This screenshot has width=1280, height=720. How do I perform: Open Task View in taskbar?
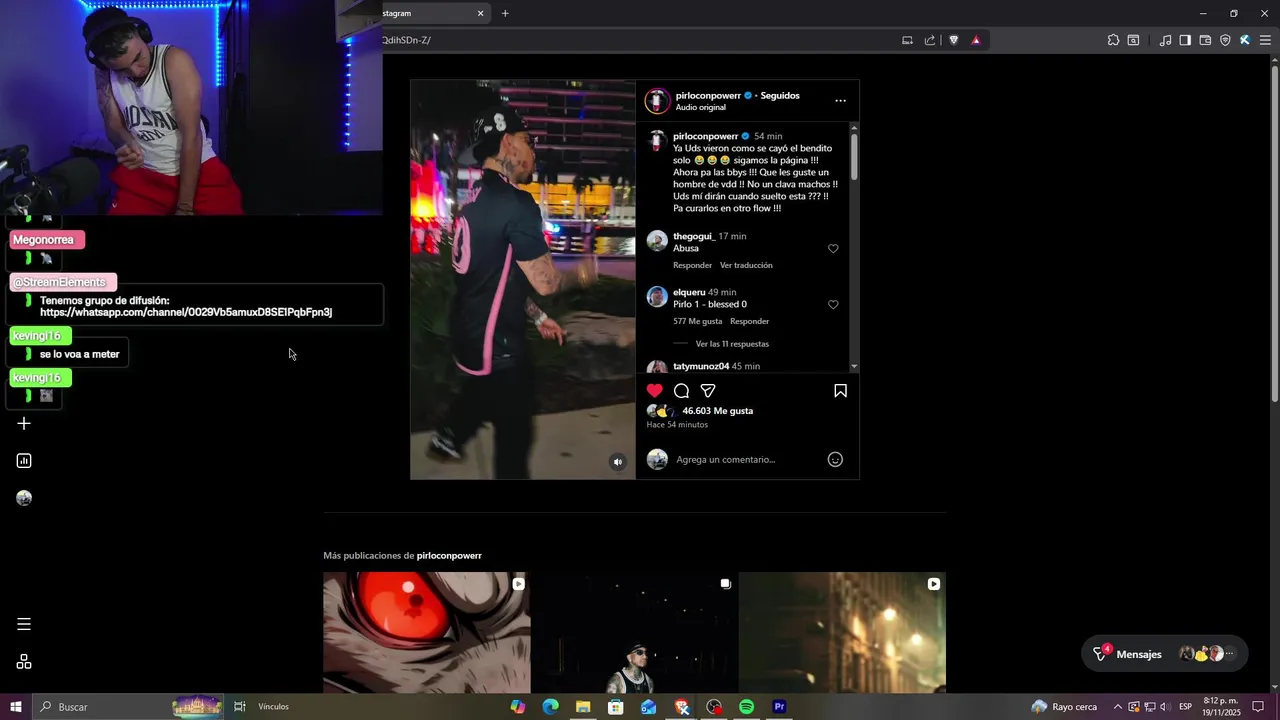[x=240, y=707]
